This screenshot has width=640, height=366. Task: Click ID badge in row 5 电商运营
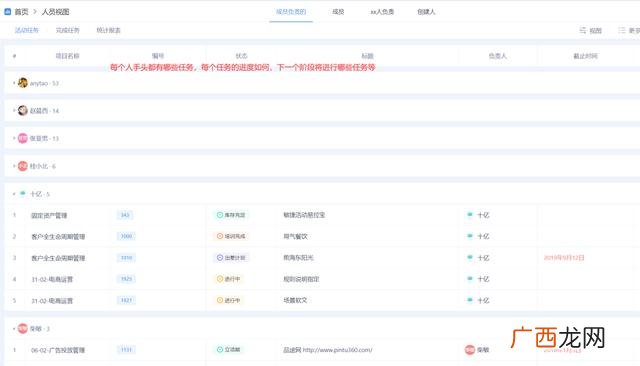(x=126, y=300)
